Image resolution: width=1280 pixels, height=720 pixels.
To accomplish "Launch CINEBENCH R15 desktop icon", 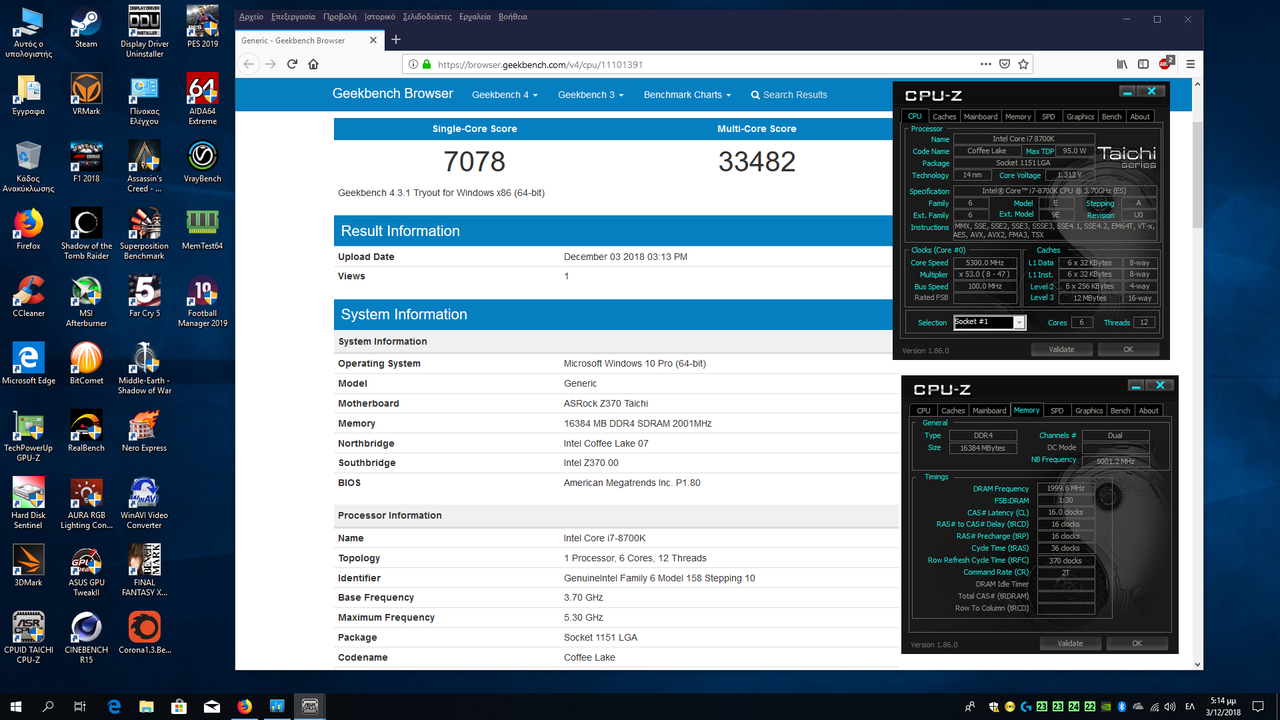I will pos(86,637).
